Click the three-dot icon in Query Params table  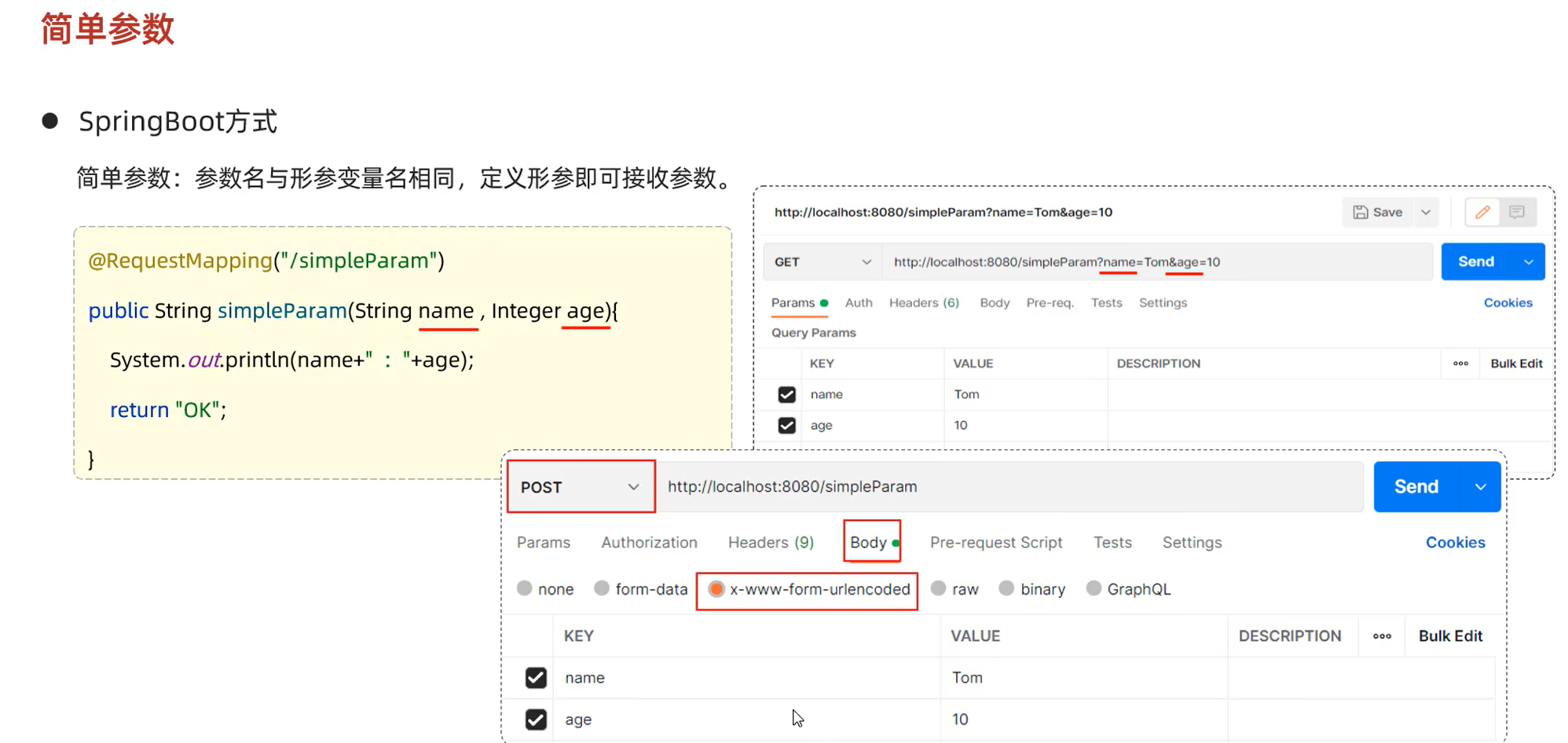click(x=1460, y=363)
